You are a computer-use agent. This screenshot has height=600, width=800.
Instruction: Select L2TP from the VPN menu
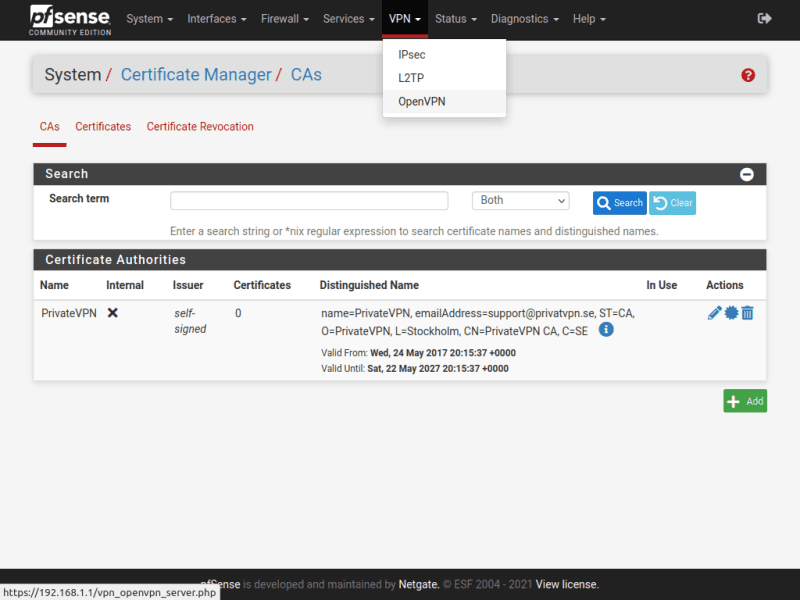[x=412, y=78]
